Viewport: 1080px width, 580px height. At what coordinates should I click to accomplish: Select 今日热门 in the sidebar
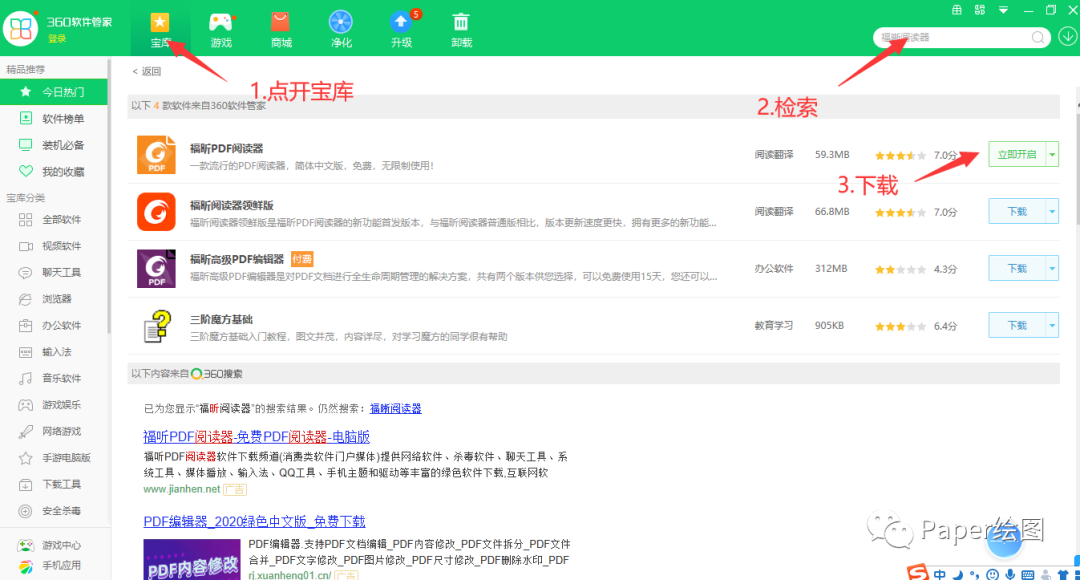(54, 92)
